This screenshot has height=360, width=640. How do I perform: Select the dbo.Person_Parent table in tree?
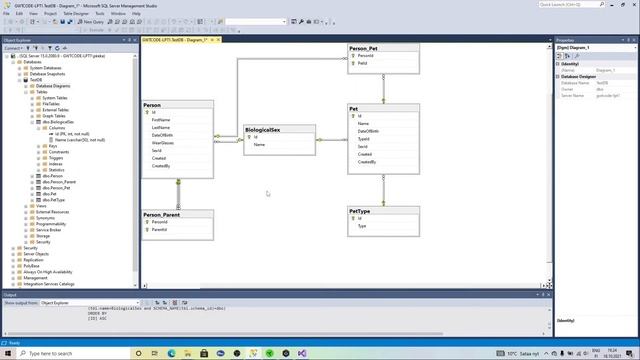[x=59, y=182]
